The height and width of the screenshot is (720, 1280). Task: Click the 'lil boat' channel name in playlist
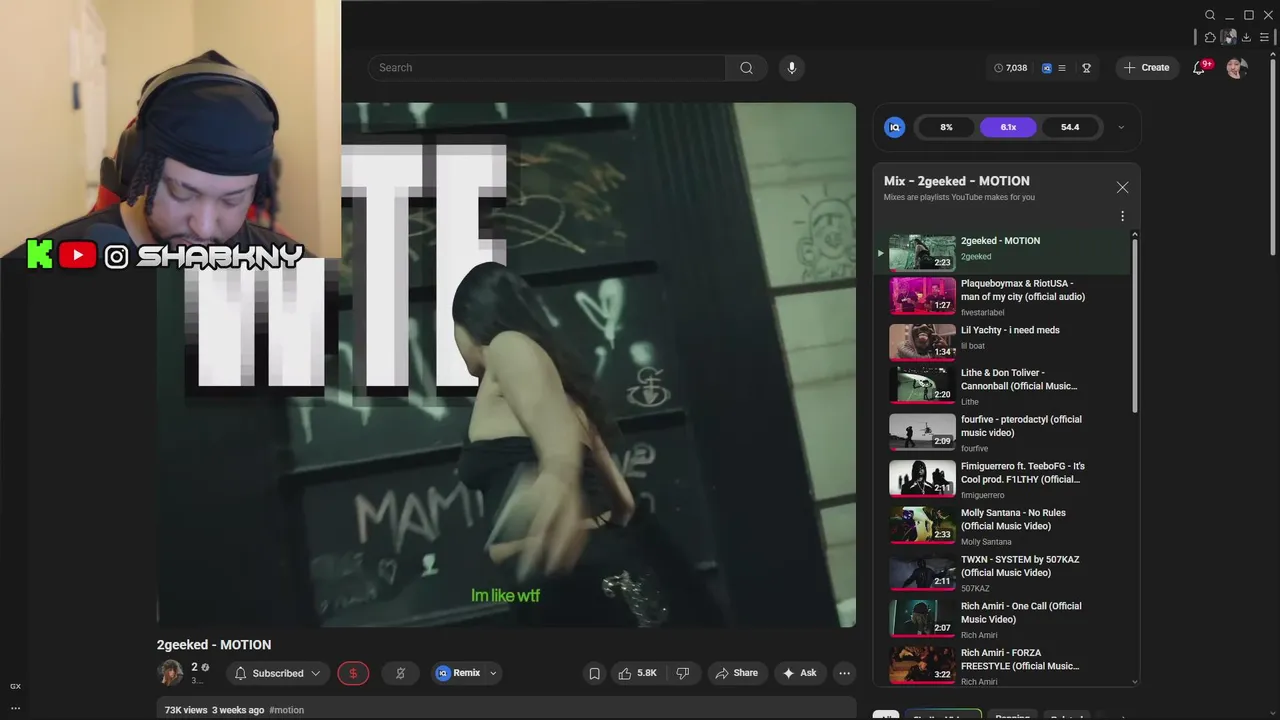(973, 346)
